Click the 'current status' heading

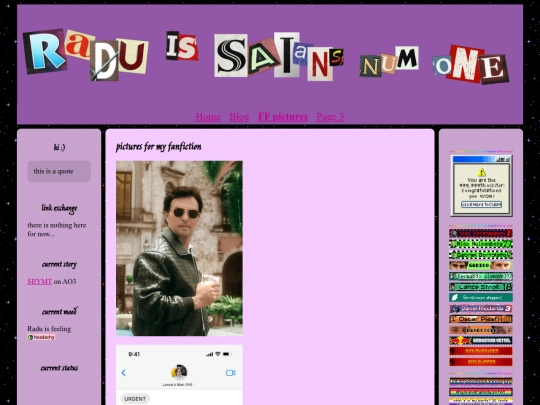59,368
